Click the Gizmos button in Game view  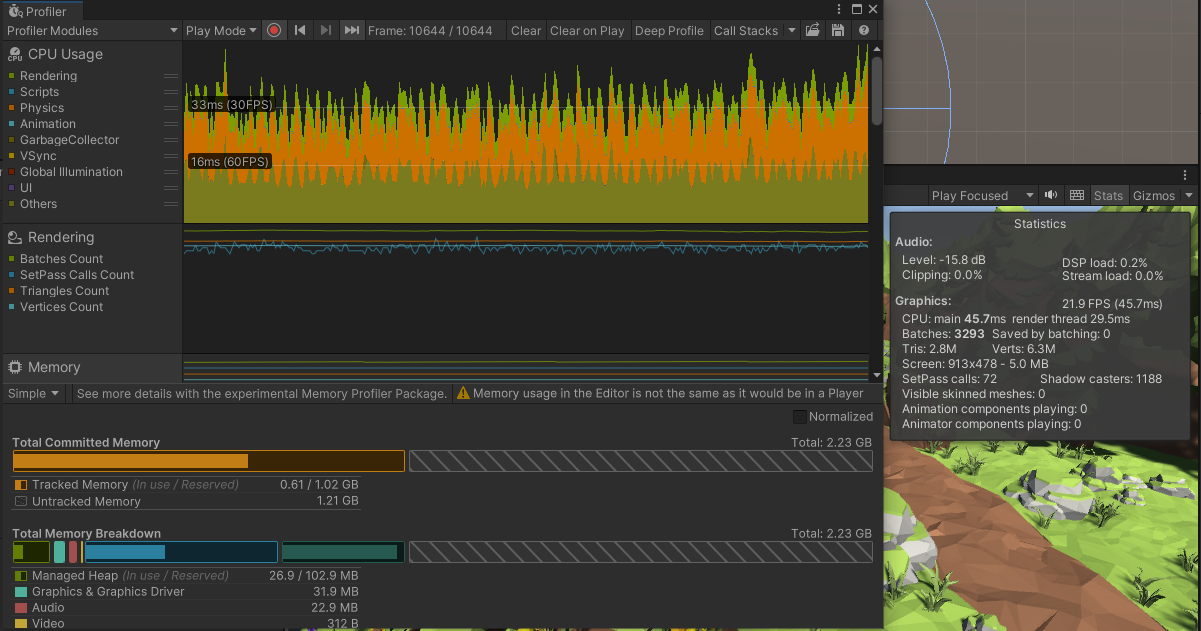click(x=1156, y=195)
